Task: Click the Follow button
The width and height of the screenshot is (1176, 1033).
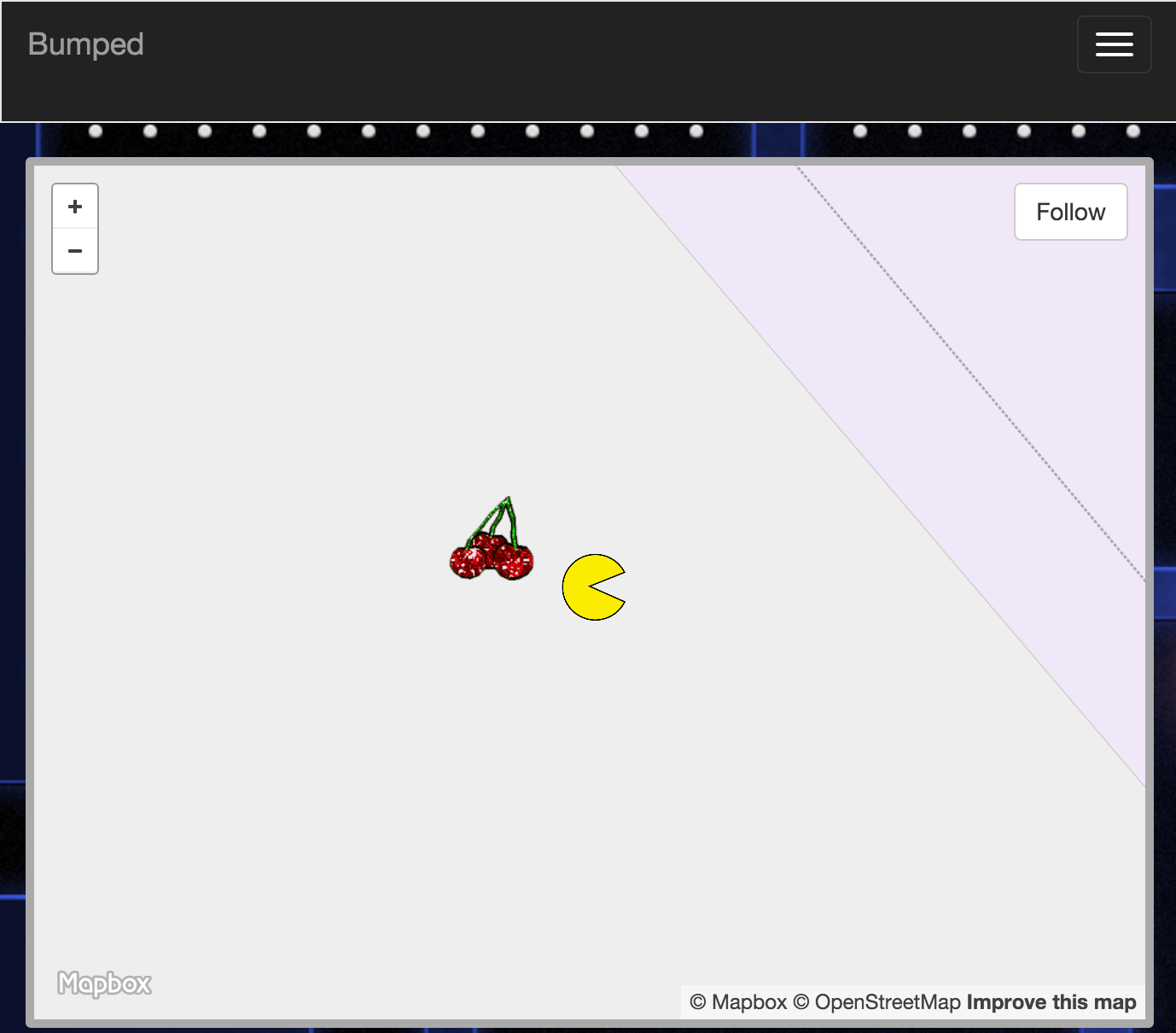Action: point(1070,212)
